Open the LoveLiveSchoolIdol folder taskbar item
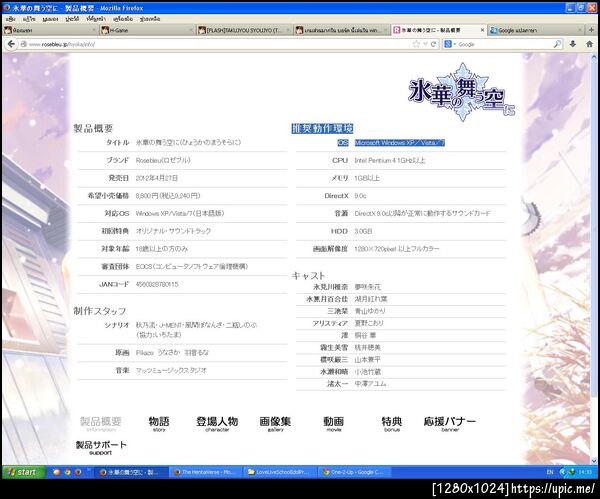This screenshot has width=600, height=499. [x=280, y=472]
